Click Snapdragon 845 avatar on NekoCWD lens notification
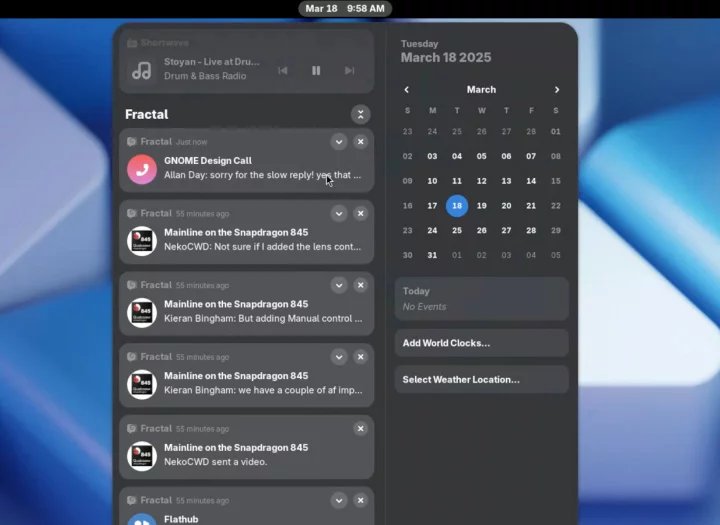 point(142,241)
